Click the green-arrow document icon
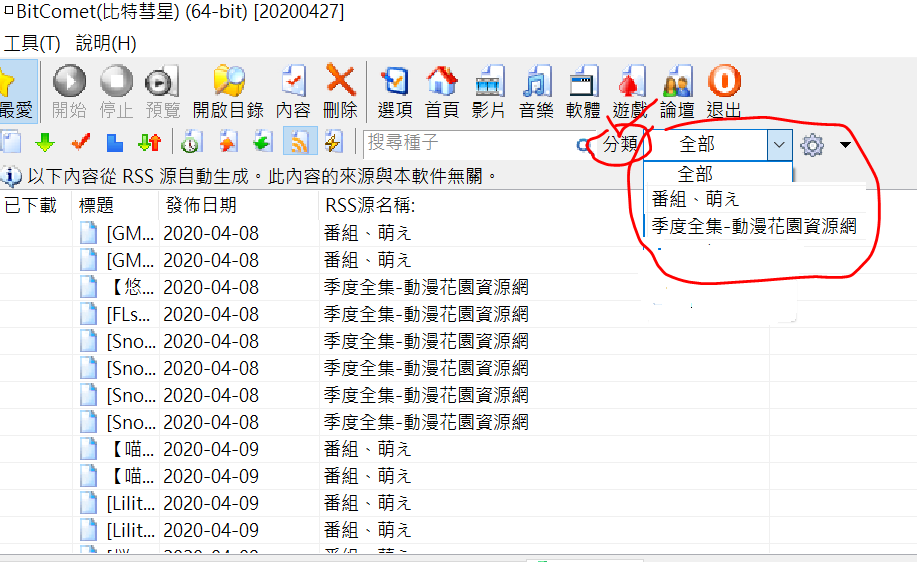Viewport: 917px width, 588px height. coord(263,142)
